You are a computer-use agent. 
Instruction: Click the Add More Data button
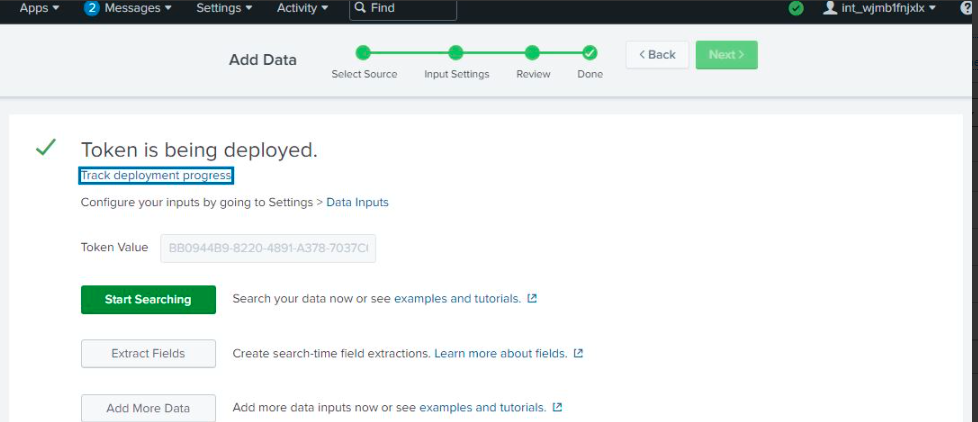click(x=148, y=408)
